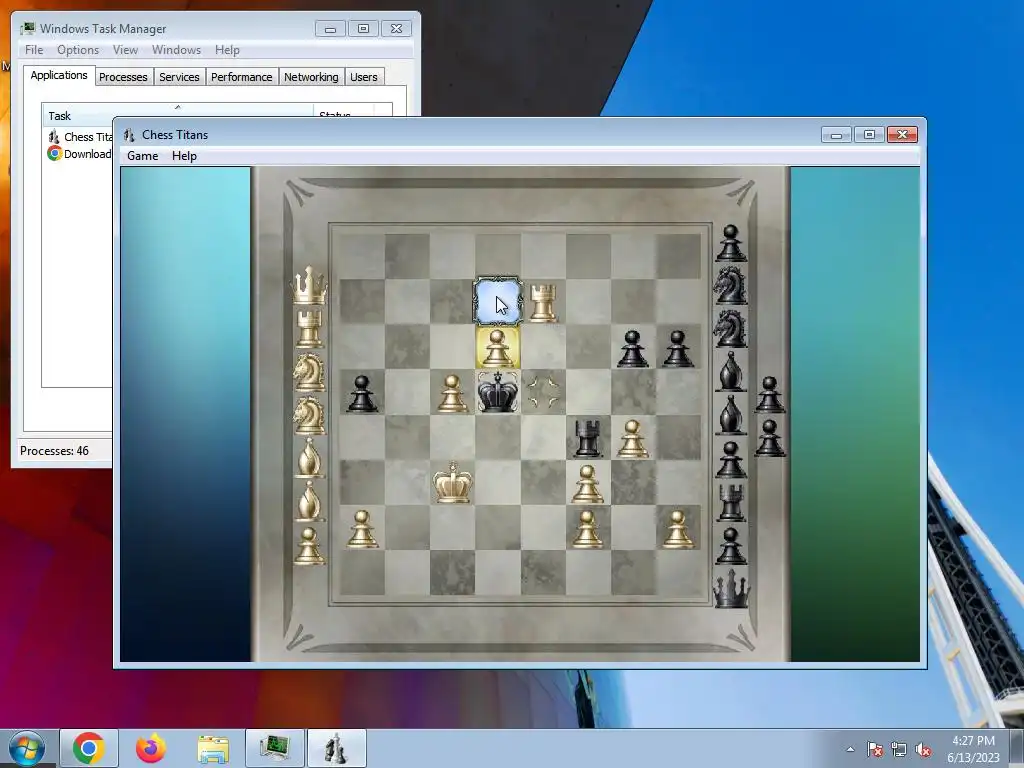This screenshot has height=768, width=1024.
Task: Select the white rook on e7
Action: 543,303
